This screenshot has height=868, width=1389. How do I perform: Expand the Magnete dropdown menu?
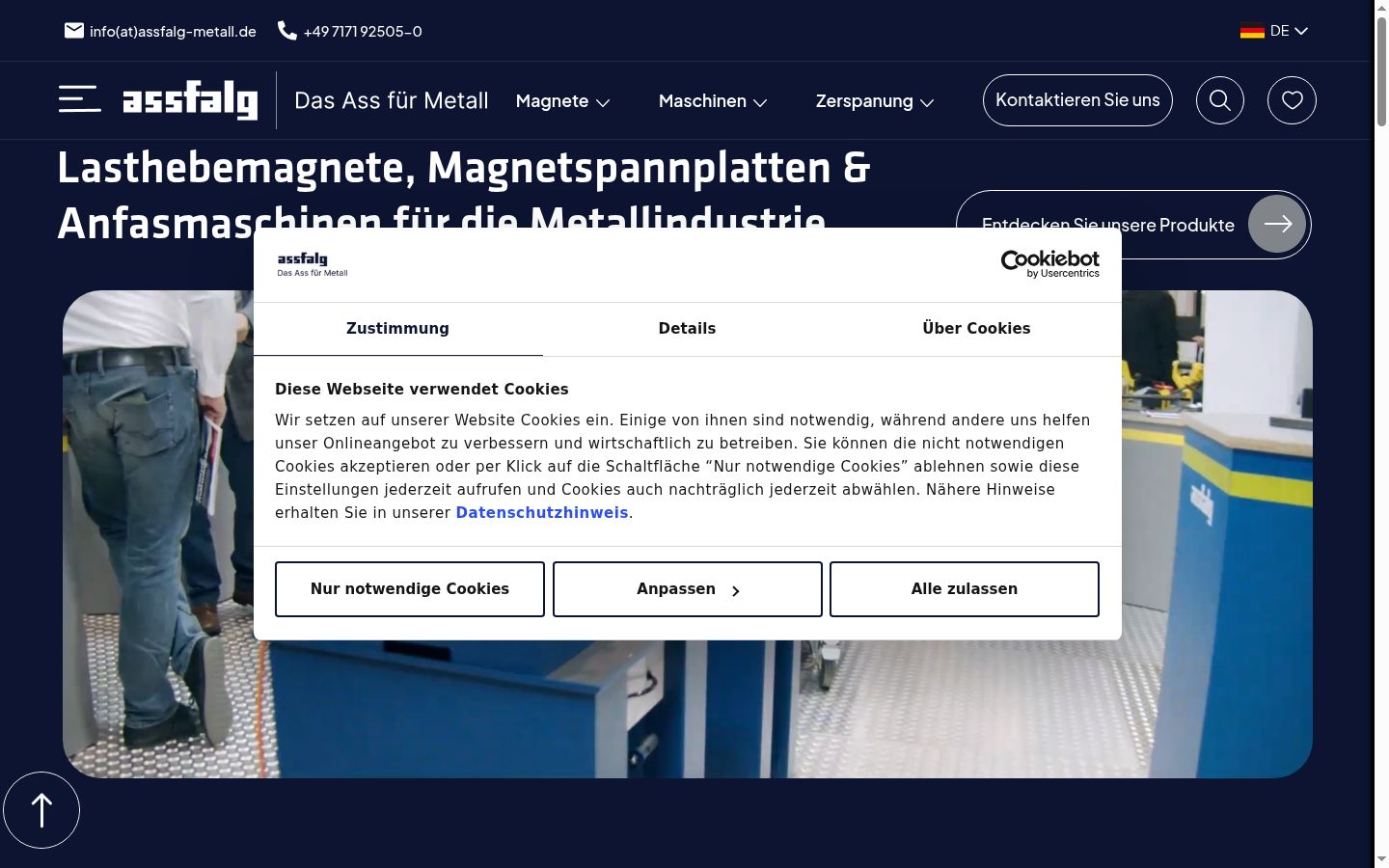562,101
